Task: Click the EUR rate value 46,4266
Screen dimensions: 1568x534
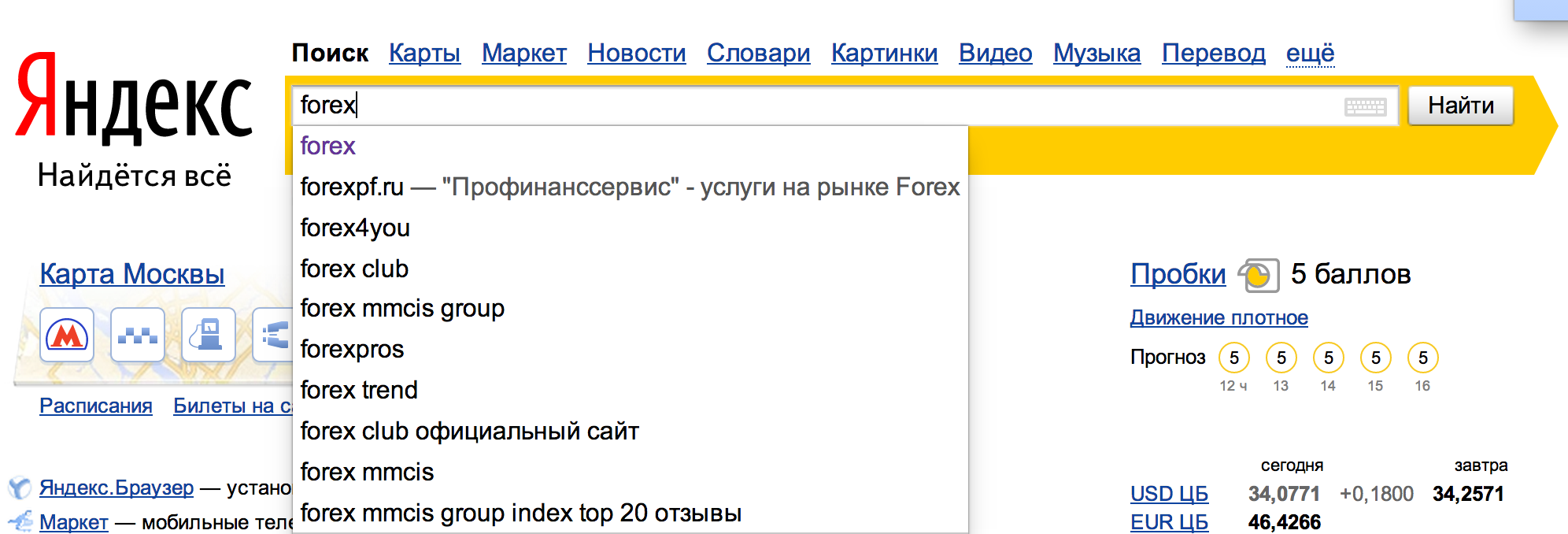Action: [1284, 522]
